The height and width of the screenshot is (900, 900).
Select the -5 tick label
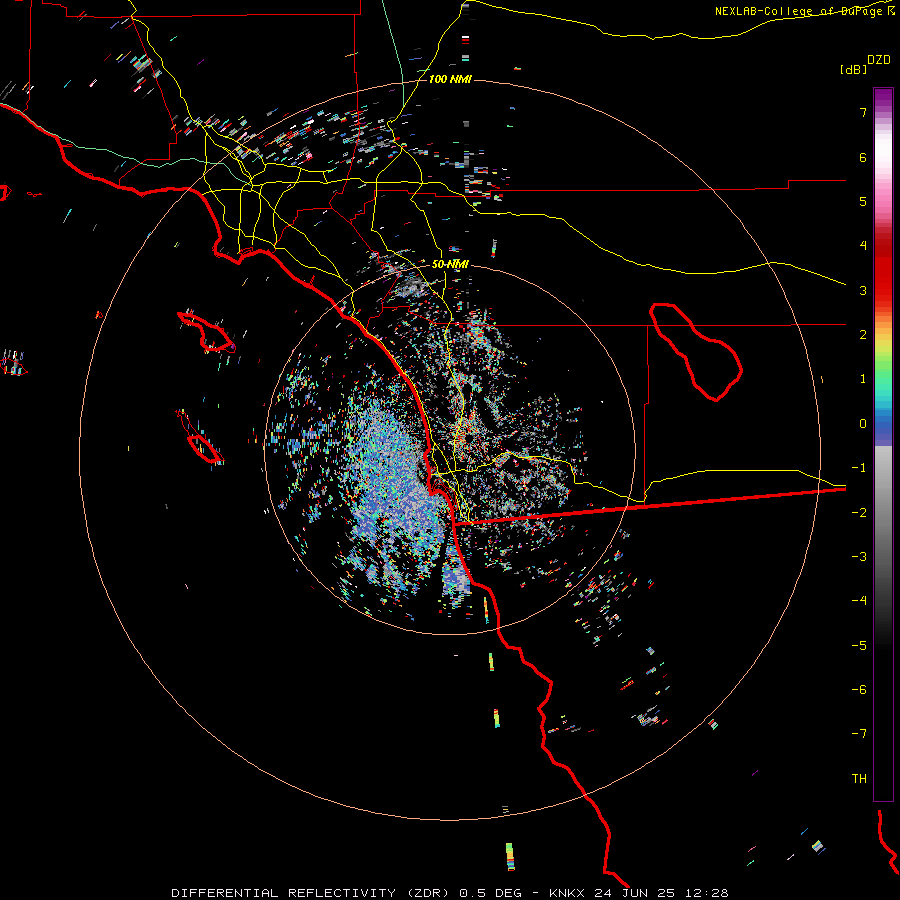(x=859, y=646)
